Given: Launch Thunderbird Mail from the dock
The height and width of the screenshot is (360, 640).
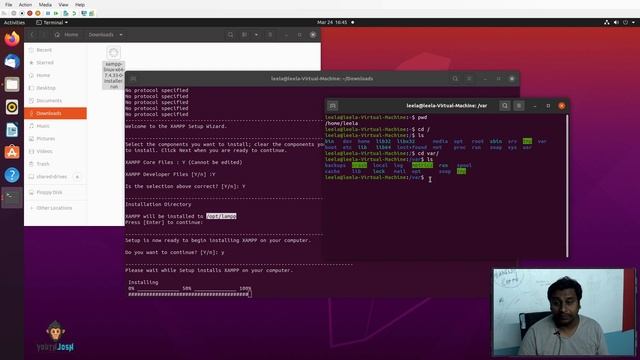Looking at the screenshot, I should [x=12, y=62].
